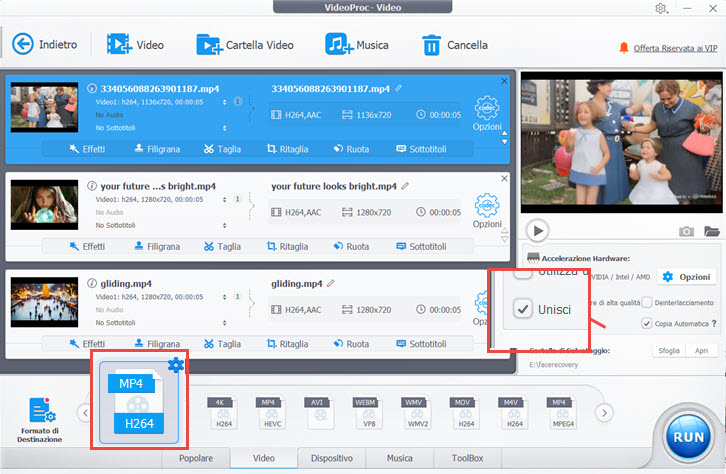Open the settings gear in title bar
This screenshot has height=474, width=726.
coord(661,8)
